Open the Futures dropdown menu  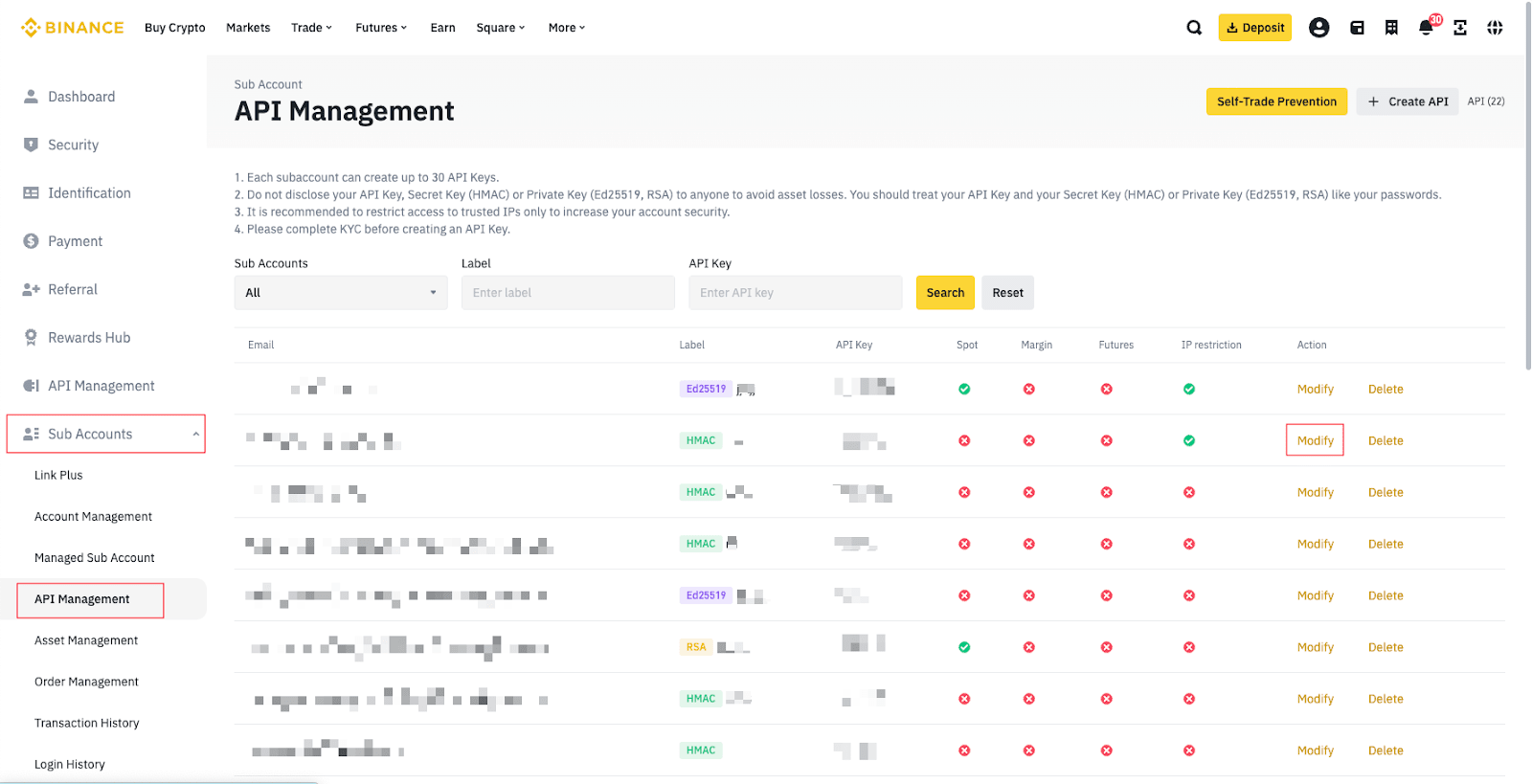coord(380,28)
